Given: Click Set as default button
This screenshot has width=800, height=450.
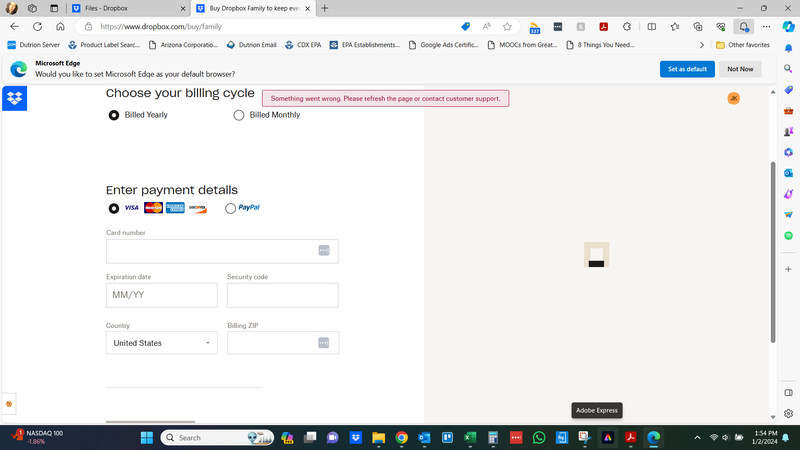Looking at the screenshot, I should click(687, 69).
